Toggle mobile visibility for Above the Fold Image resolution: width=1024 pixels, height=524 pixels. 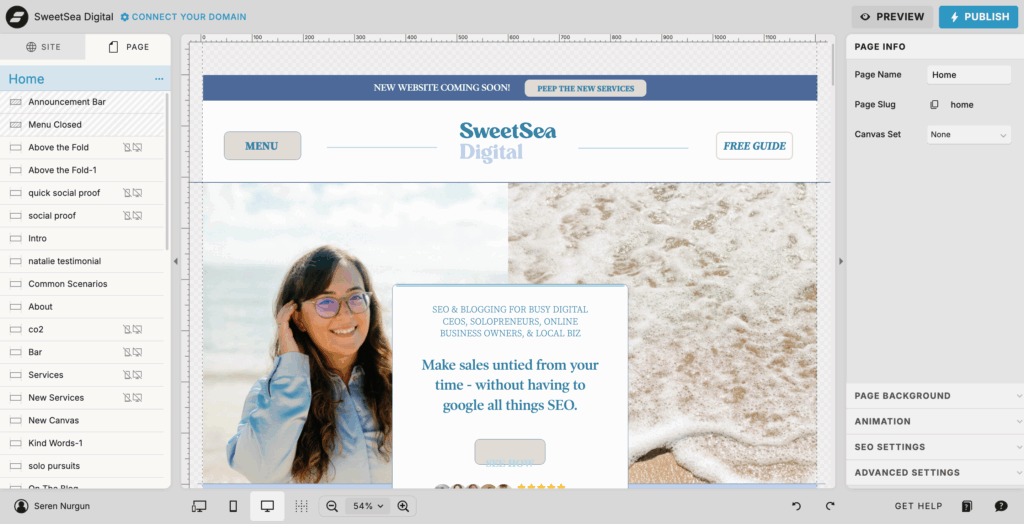tap(127, 148)
